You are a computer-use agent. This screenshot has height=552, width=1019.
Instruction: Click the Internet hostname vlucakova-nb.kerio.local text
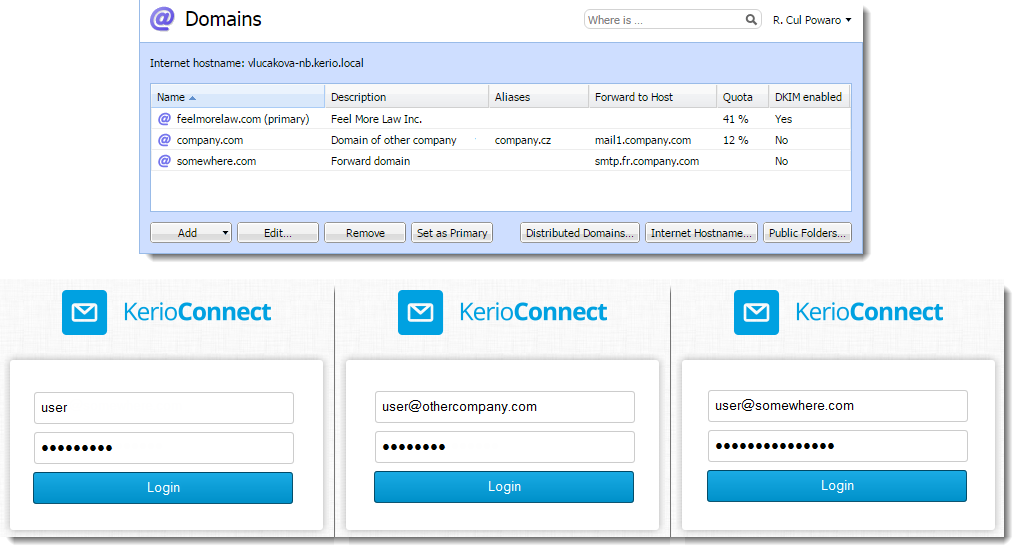tap(257, 63)
